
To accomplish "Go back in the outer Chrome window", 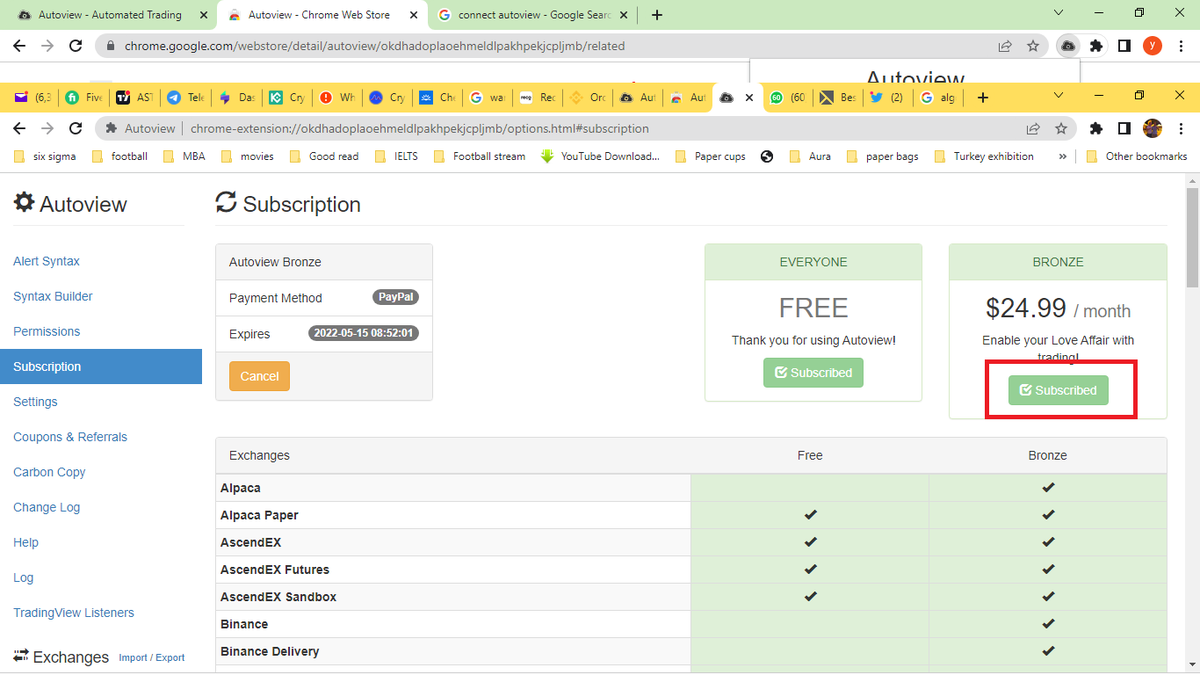I will coord(20,46).
